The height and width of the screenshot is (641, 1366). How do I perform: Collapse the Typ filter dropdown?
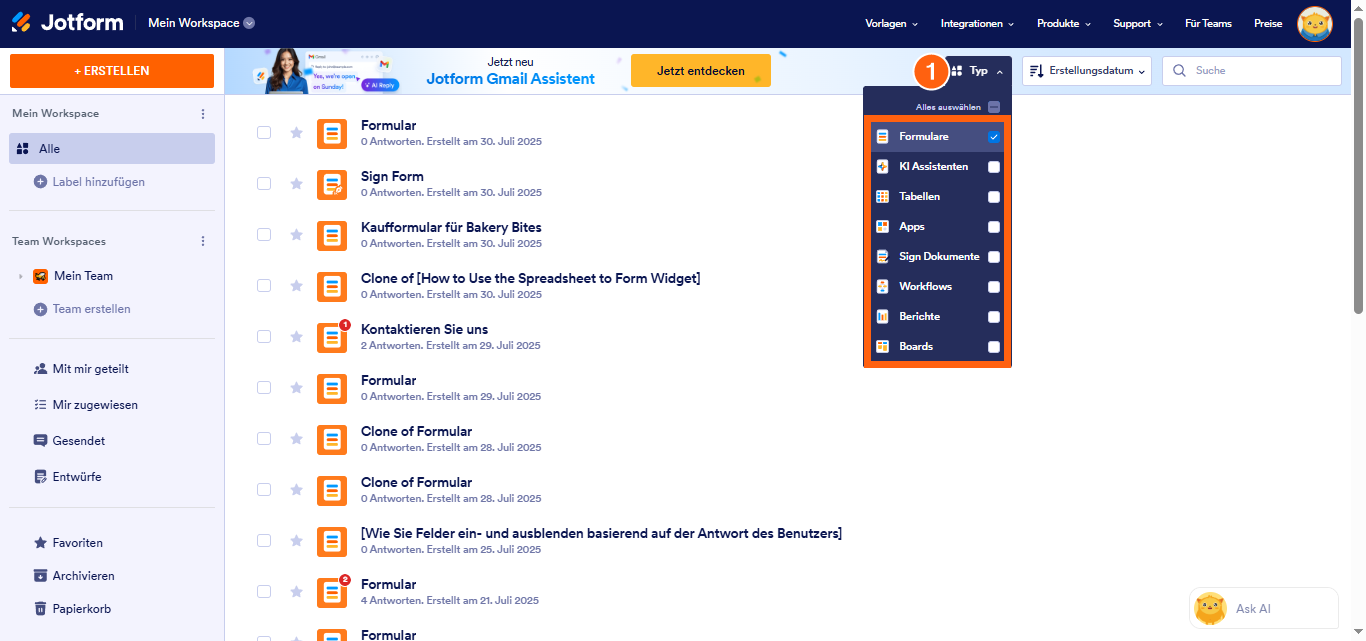pos(977,71)
